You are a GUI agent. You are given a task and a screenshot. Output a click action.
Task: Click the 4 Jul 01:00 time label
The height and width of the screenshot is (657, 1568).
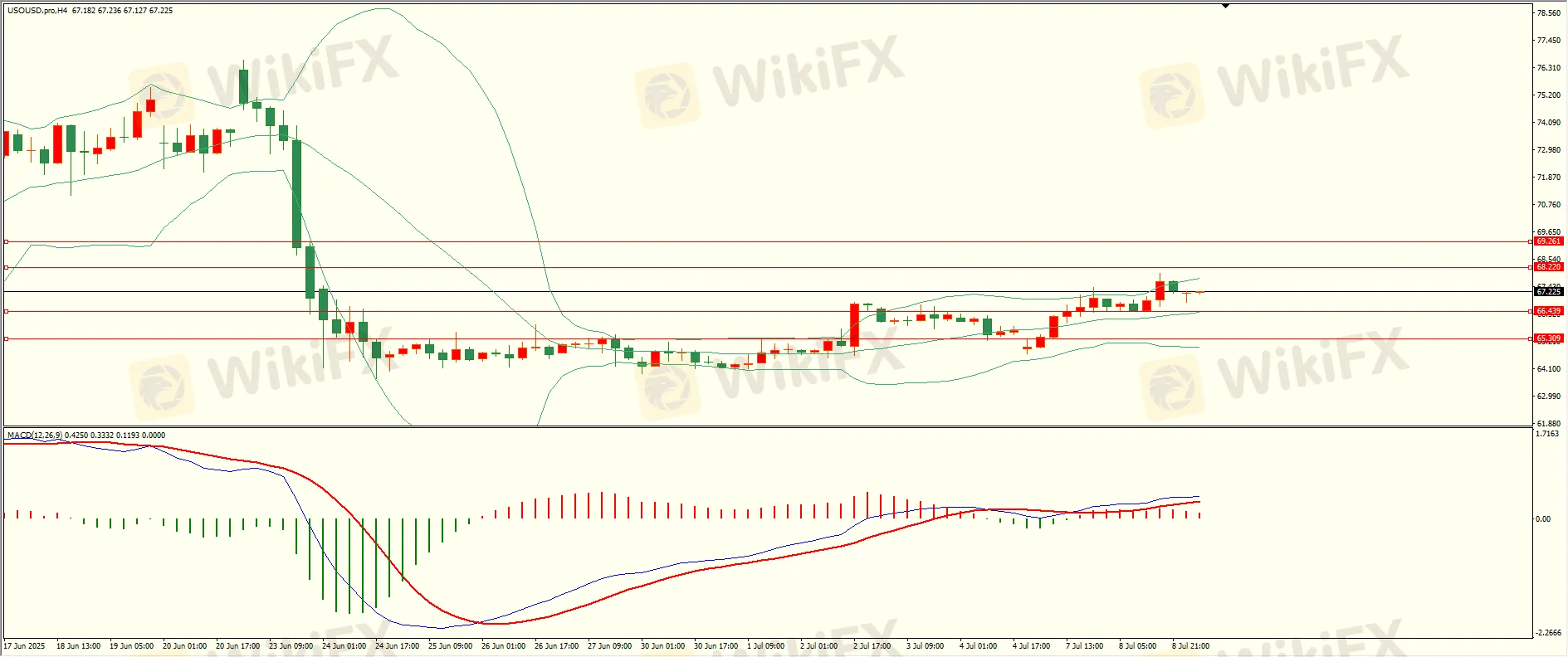[x=978, y=646]
